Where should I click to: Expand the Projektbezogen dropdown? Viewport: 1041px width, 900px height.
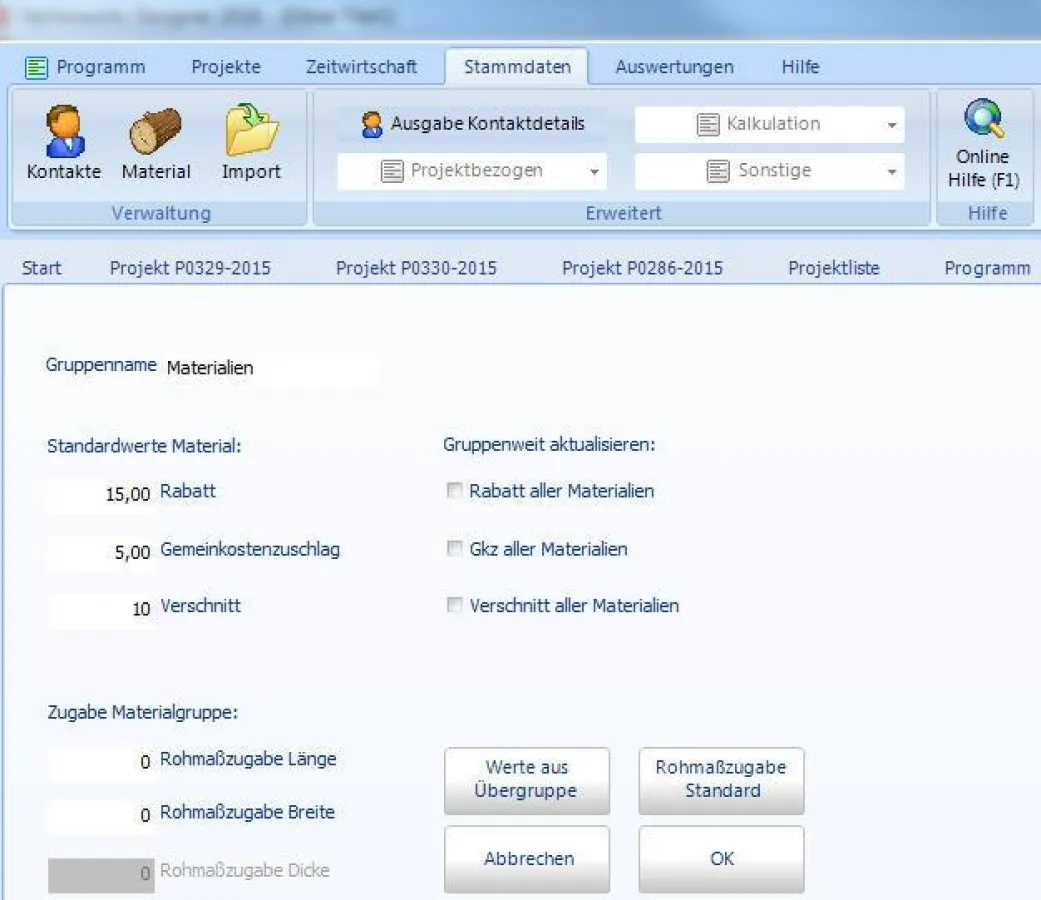(595, 170)
